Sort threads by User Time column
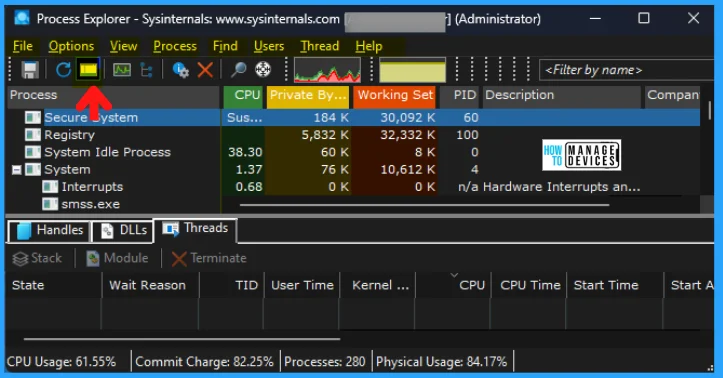Viewport: 723px width, 378px height. tap(302, 285)
